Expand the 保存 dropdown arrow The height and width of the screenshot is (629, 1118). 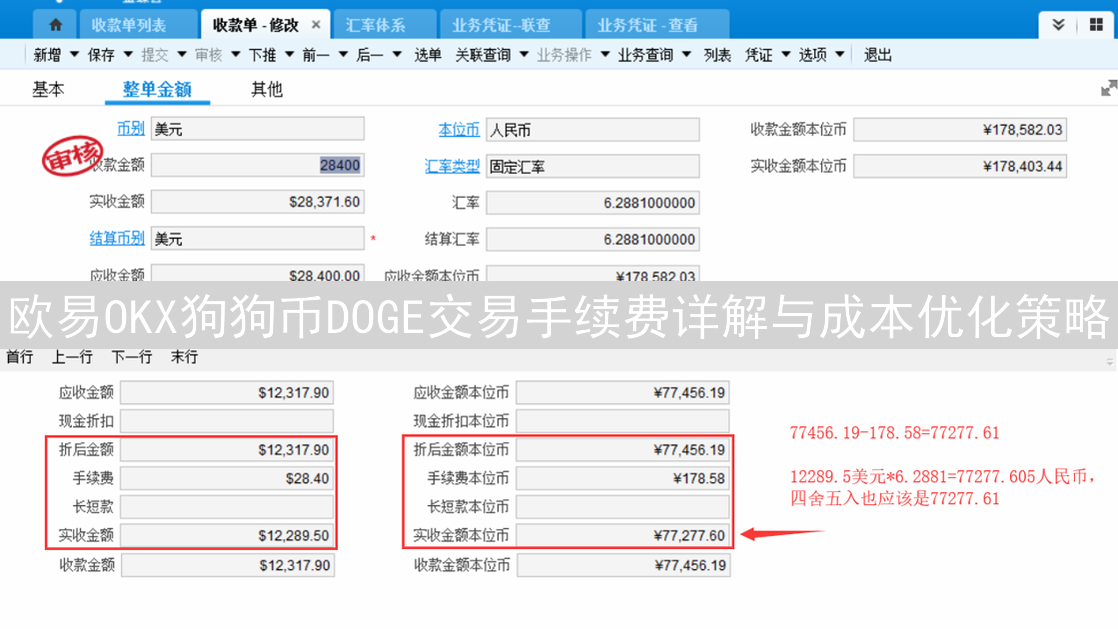click(128, 55)
